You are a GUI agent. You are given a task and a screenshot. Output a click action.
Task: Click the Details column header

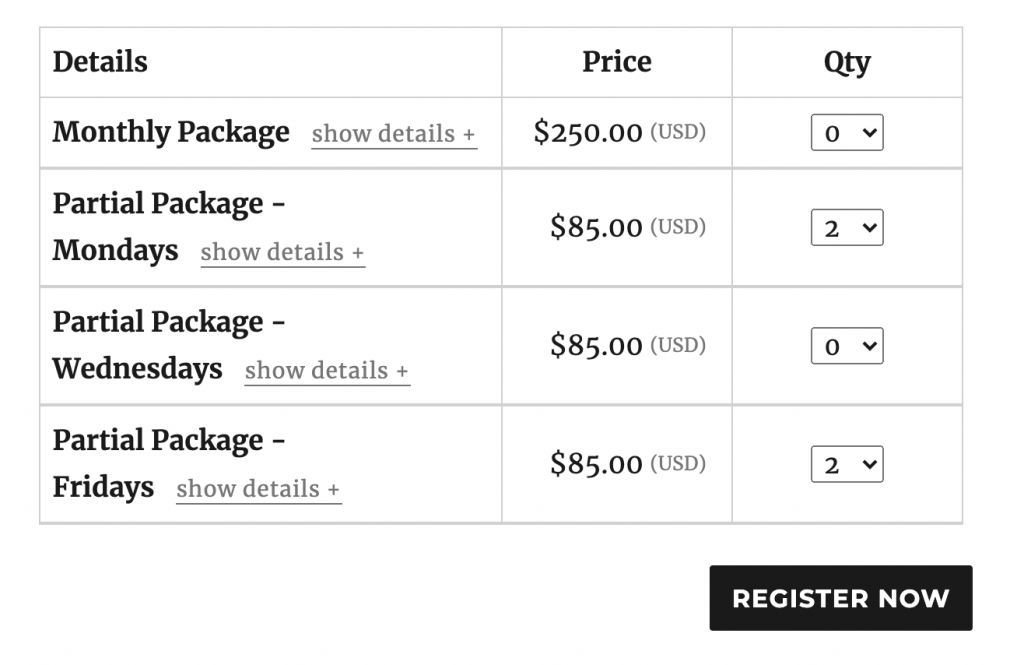click(x=100, y=62)
